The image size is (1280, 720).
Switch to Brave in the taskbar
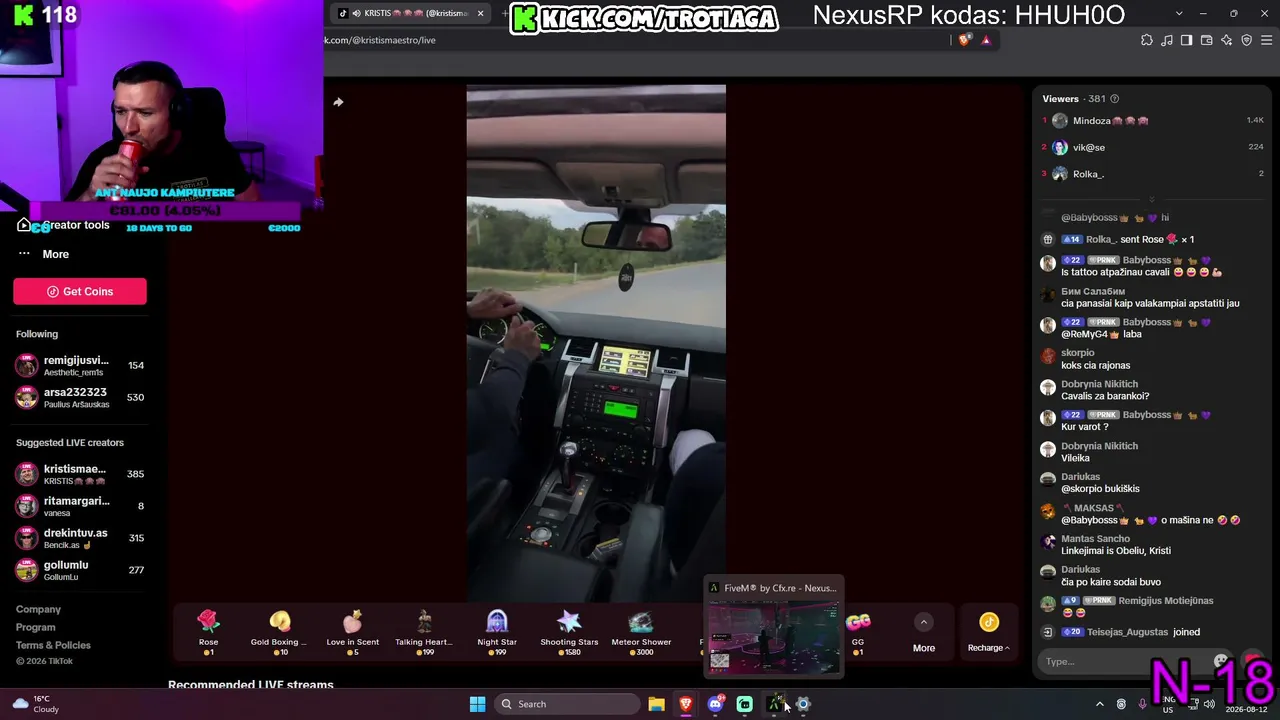pyautogui.click(x=685, y=704)
